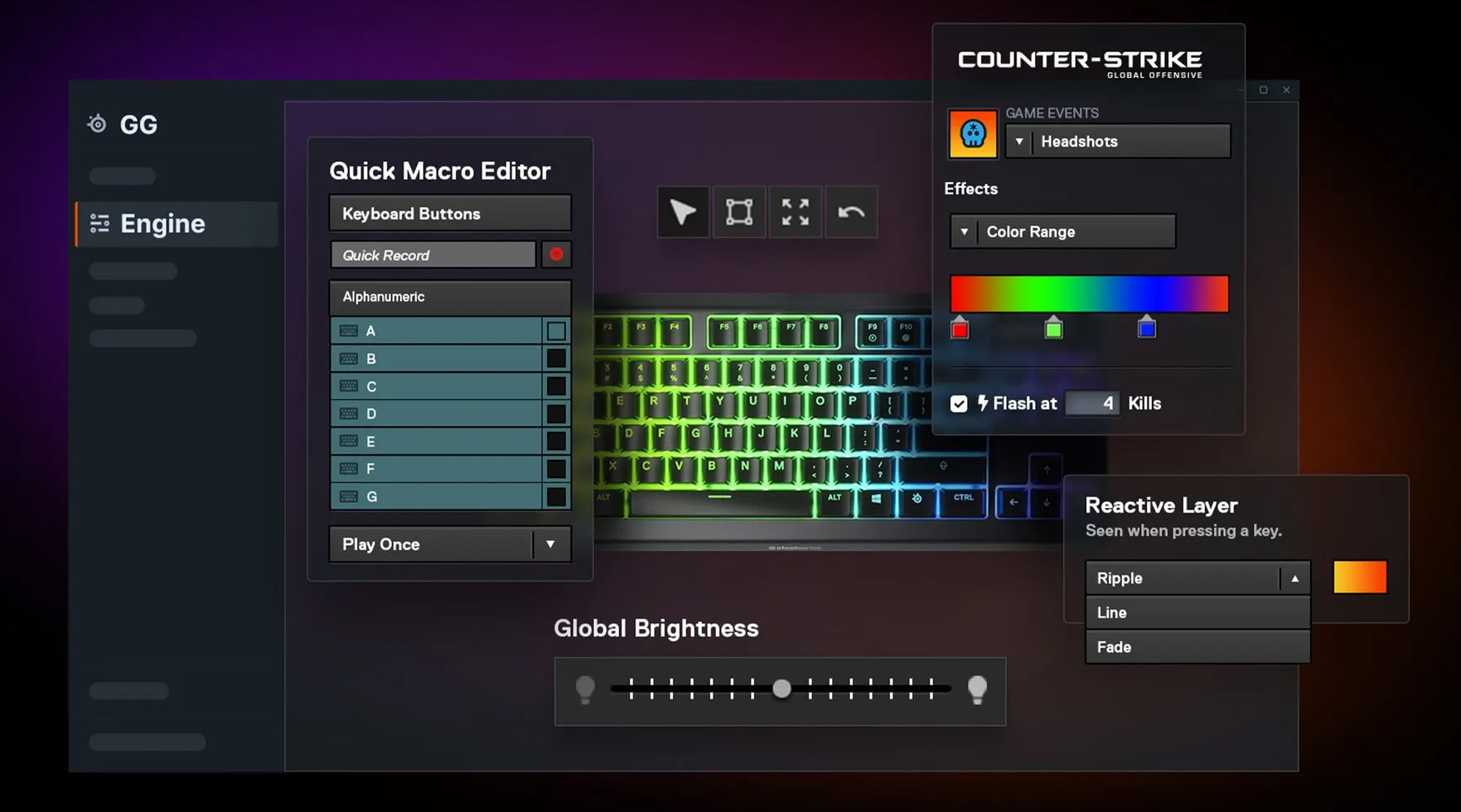The width and height of the screenshot is (1461, 812).
Task: Open the Headshots game events dropdown
Action: (1118, 141)
